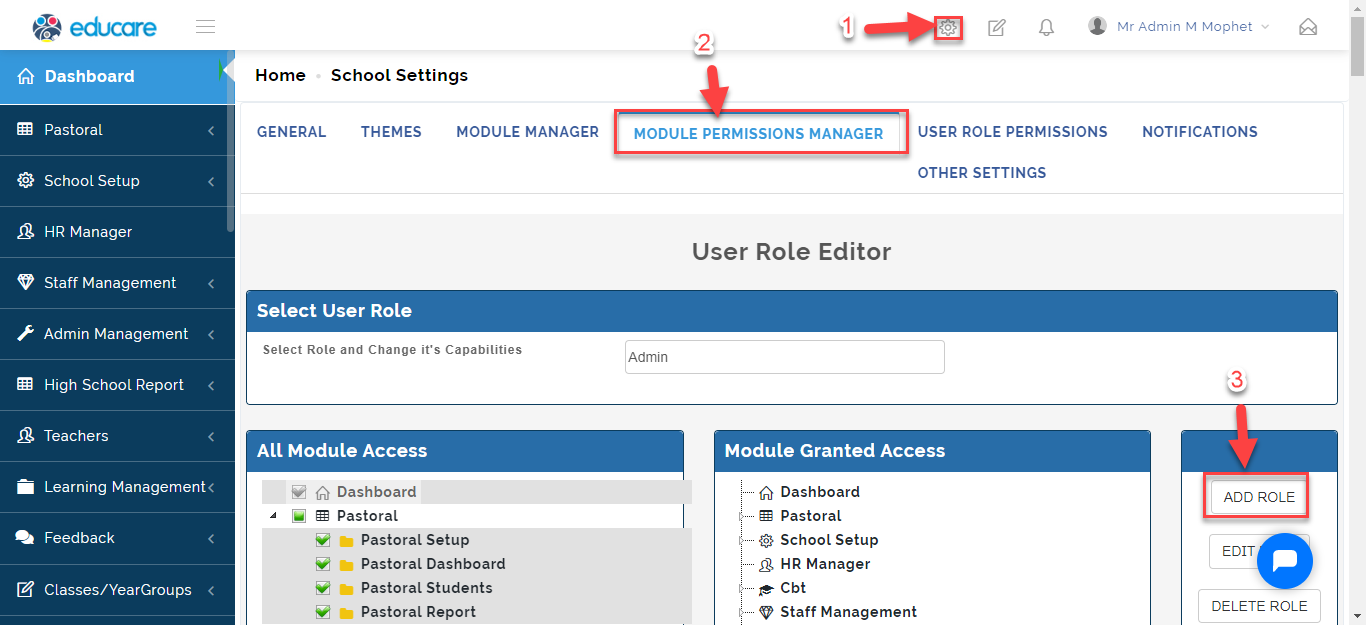Select Dashboard in Module Granted Access
The height and width of the screenshot is (625, 1366).
pos(820,492)
